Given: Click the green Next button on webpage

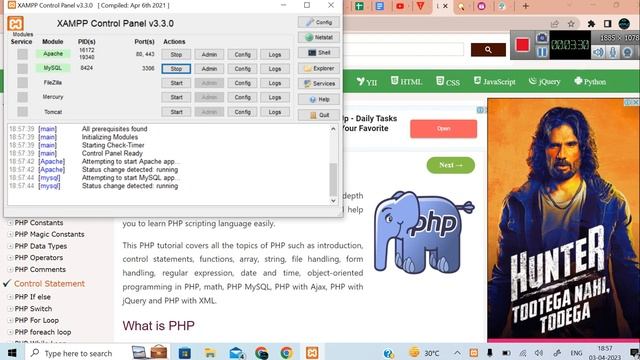Looking at the screenshot, I should pyautogui.click(x=451, y=165).
